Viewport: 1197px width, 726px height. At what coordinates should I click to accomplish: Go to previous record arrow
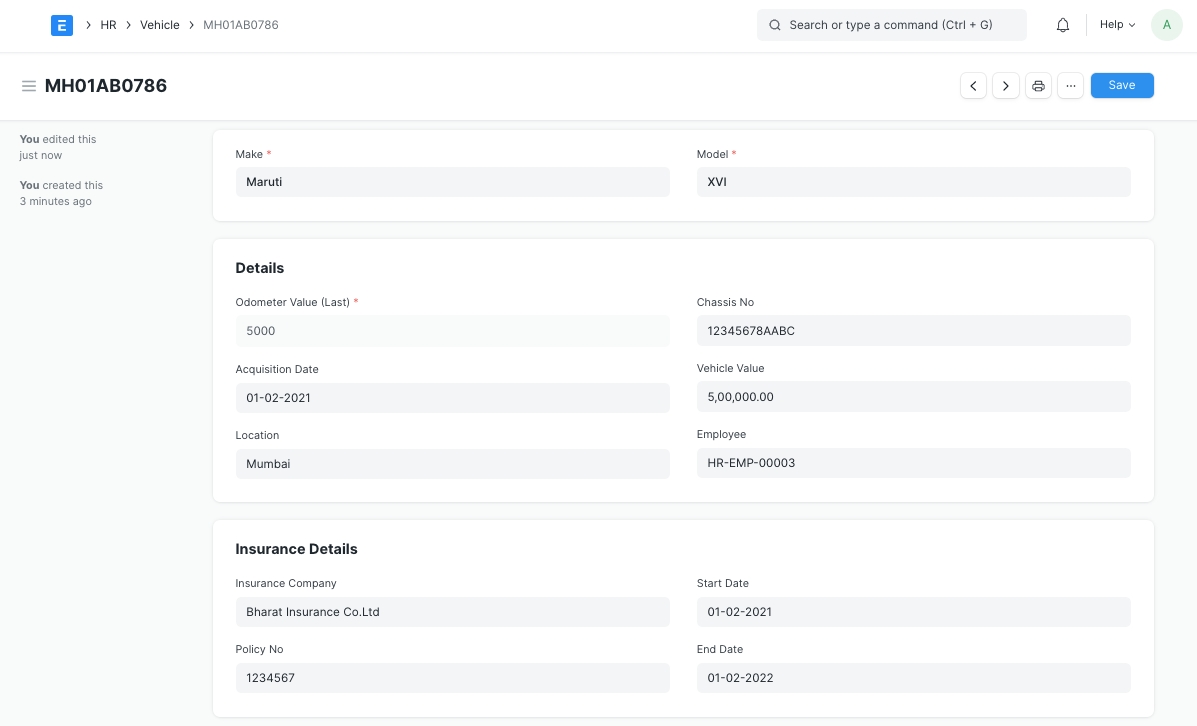[x=973, y=86]
